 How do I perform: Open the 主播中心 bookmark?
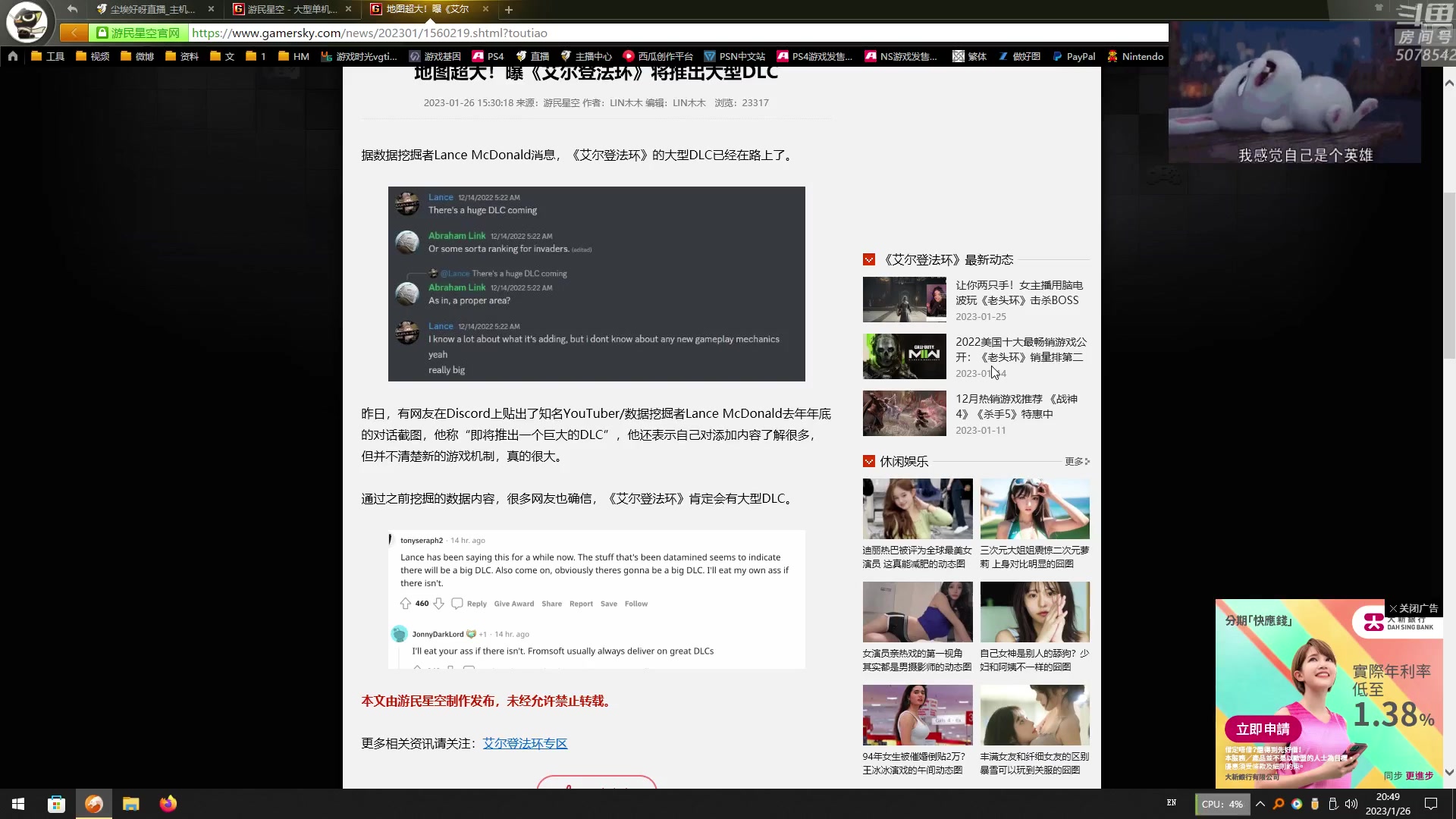pyautogui.click(x=586, y=56)
